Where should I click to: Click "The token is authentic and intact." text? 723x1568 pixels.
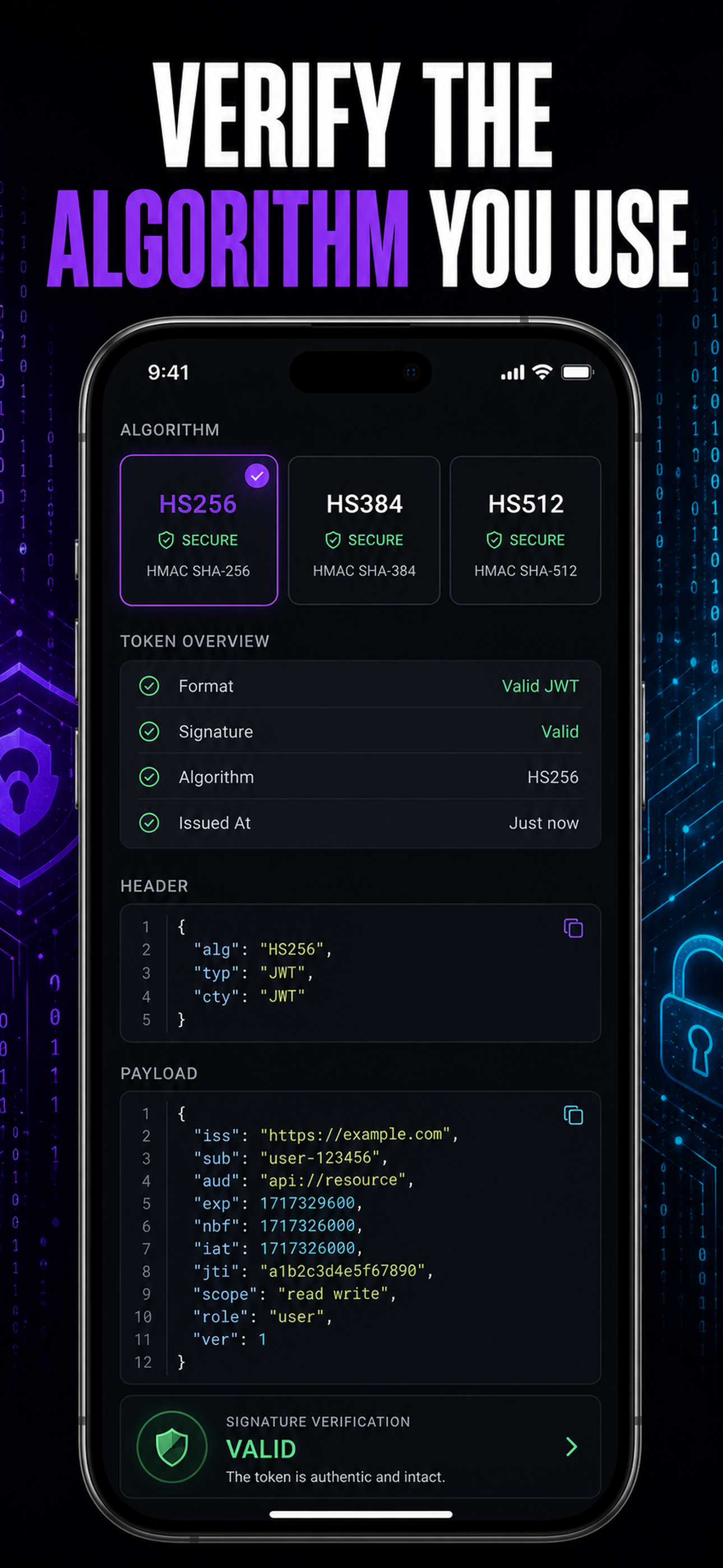point(335,1477)
